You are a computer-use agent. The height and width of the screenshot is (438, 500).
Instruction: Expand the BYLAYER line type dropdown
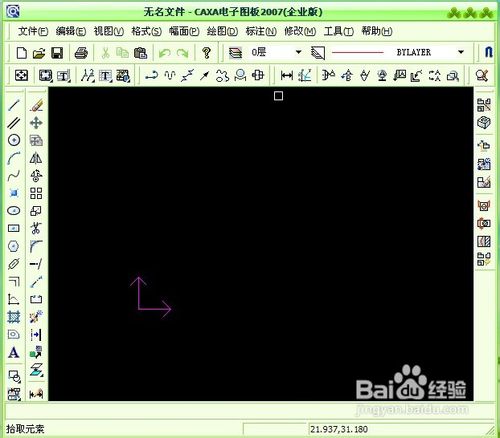pyautogui.click(x=461, y=52)
